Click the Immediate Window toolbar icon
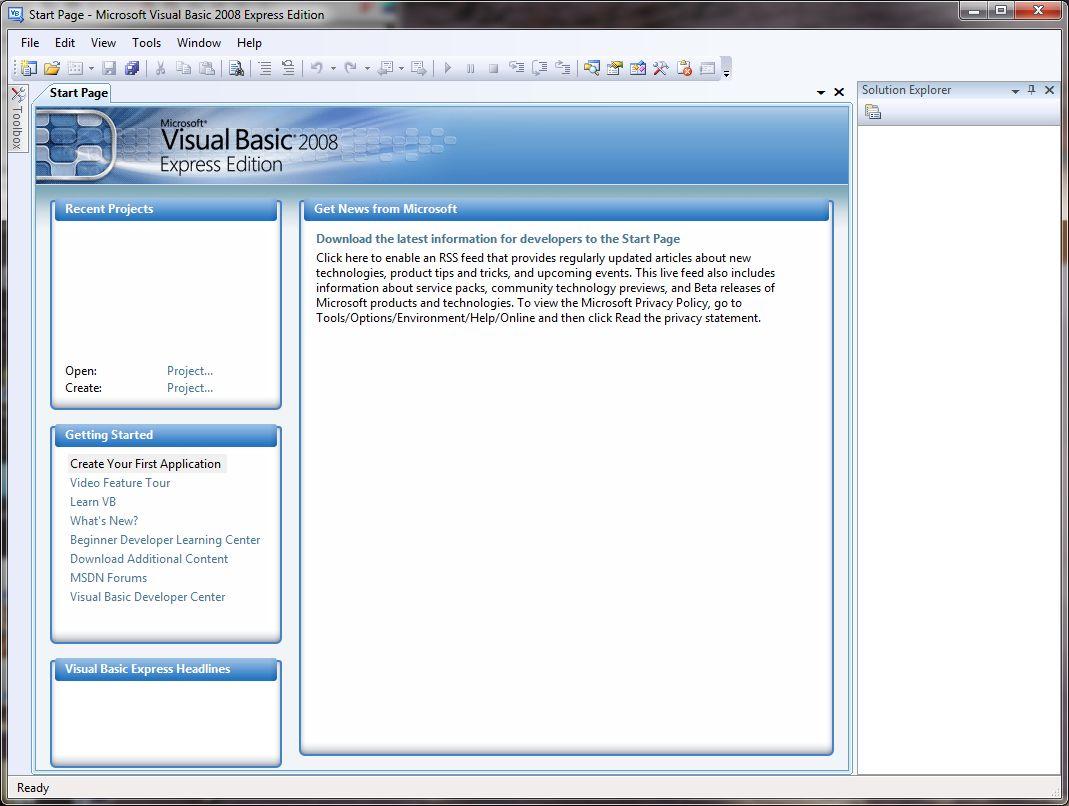The width and height of the screenshot is (1069, 806). [x=708, y=68]
